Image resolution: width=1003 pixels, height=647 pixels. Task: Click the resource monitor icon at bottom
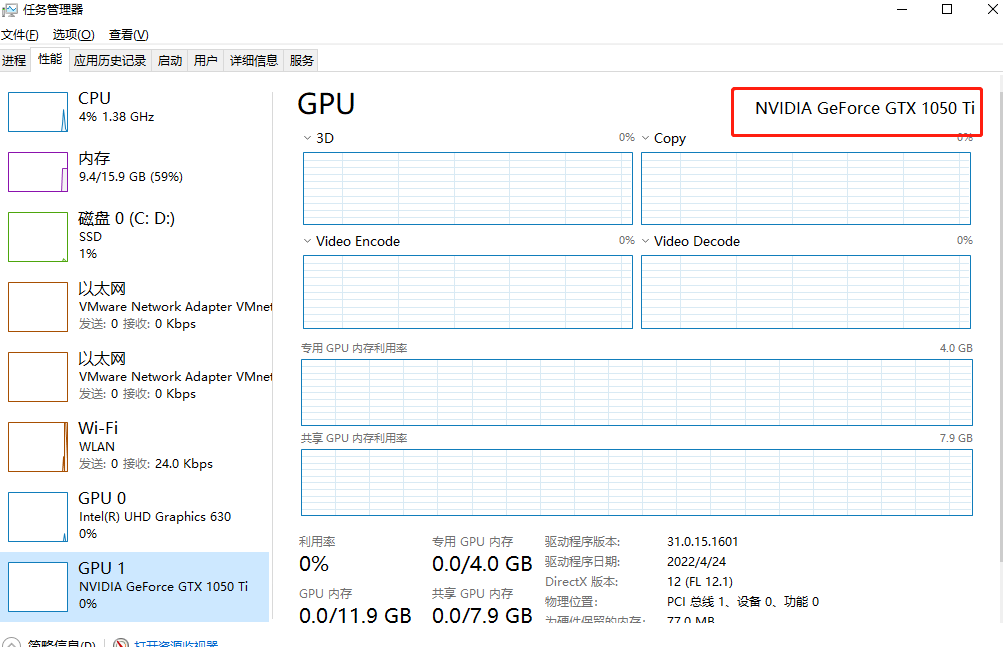121,643
